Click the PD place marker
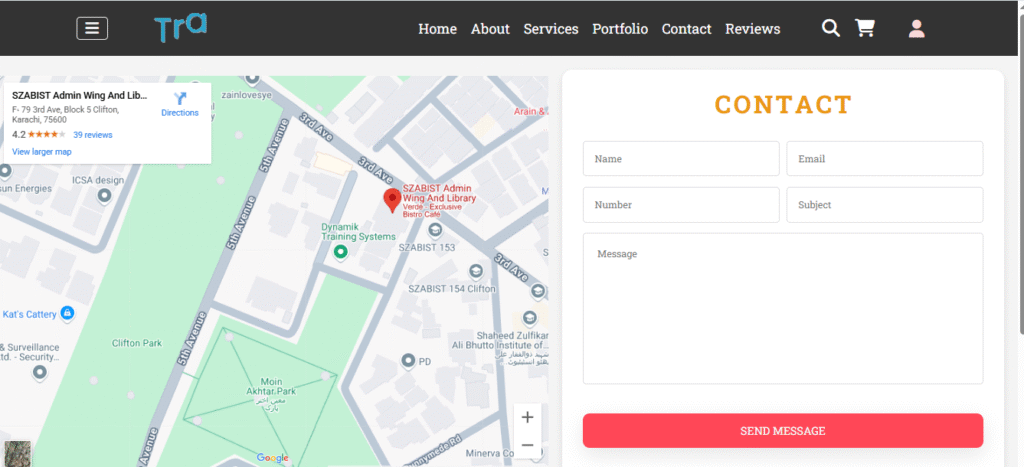 [408, 361]
